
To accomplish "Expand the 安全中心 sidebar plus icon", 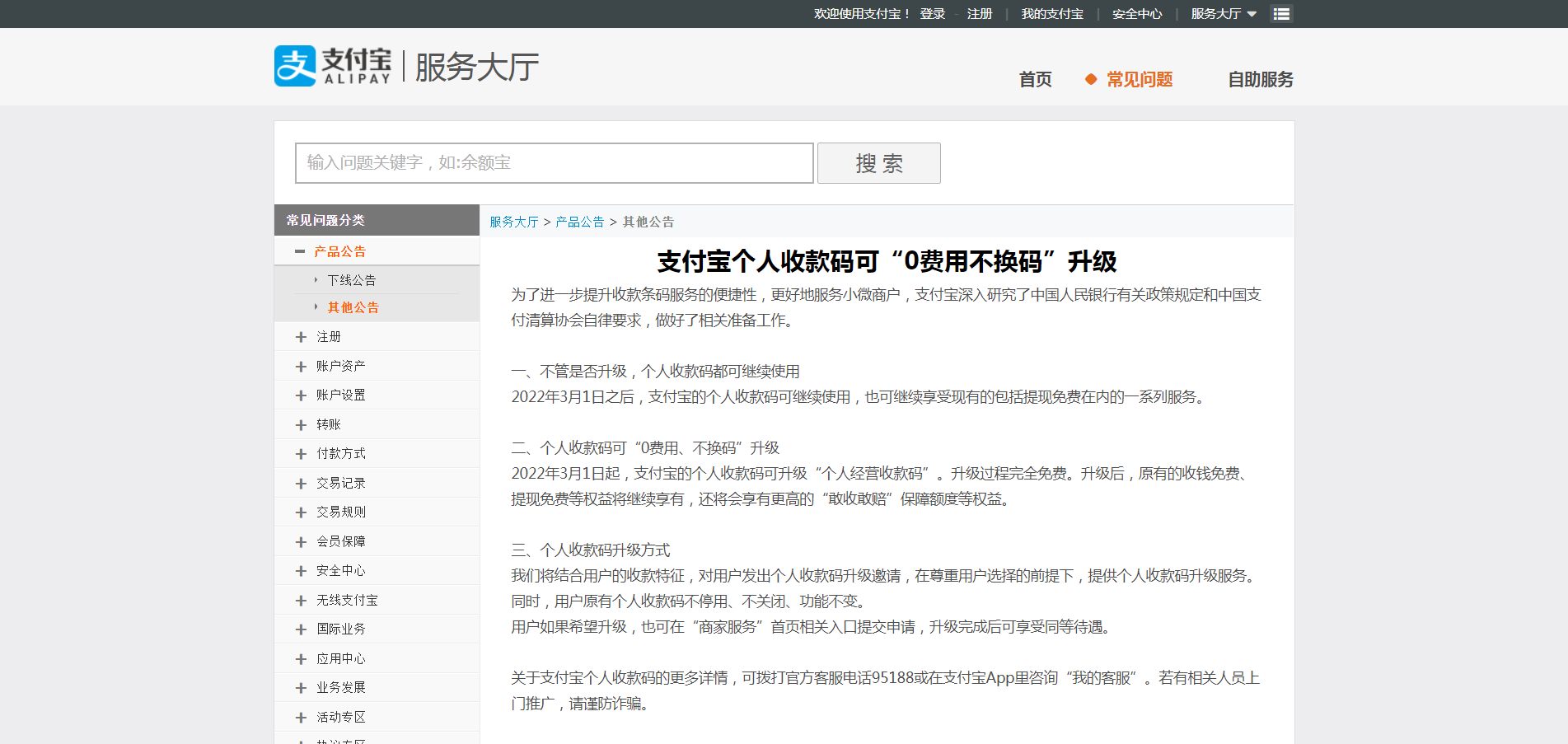I will [x=301, y=571].
